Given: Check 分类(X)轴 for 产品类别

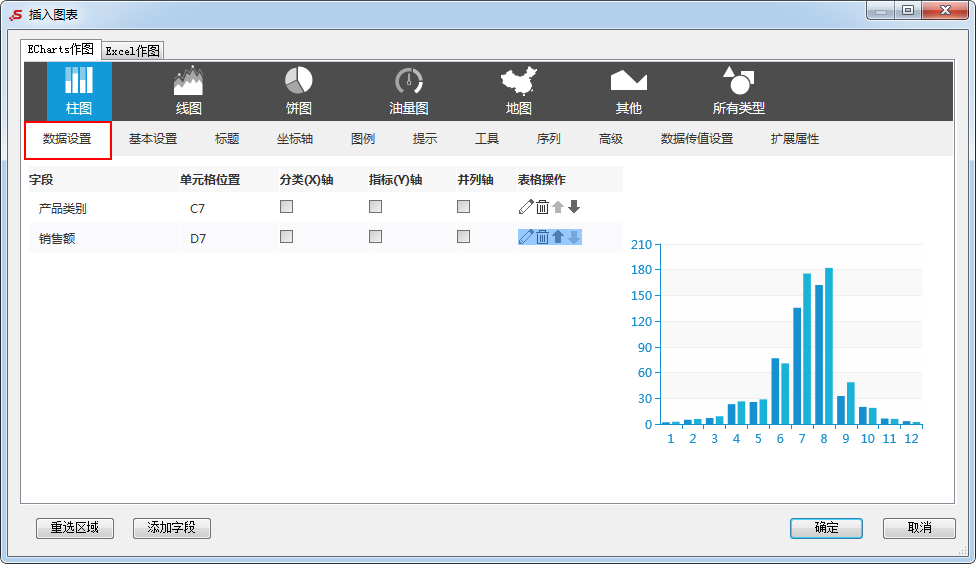Looking at the screenshot, I should 286,207.
